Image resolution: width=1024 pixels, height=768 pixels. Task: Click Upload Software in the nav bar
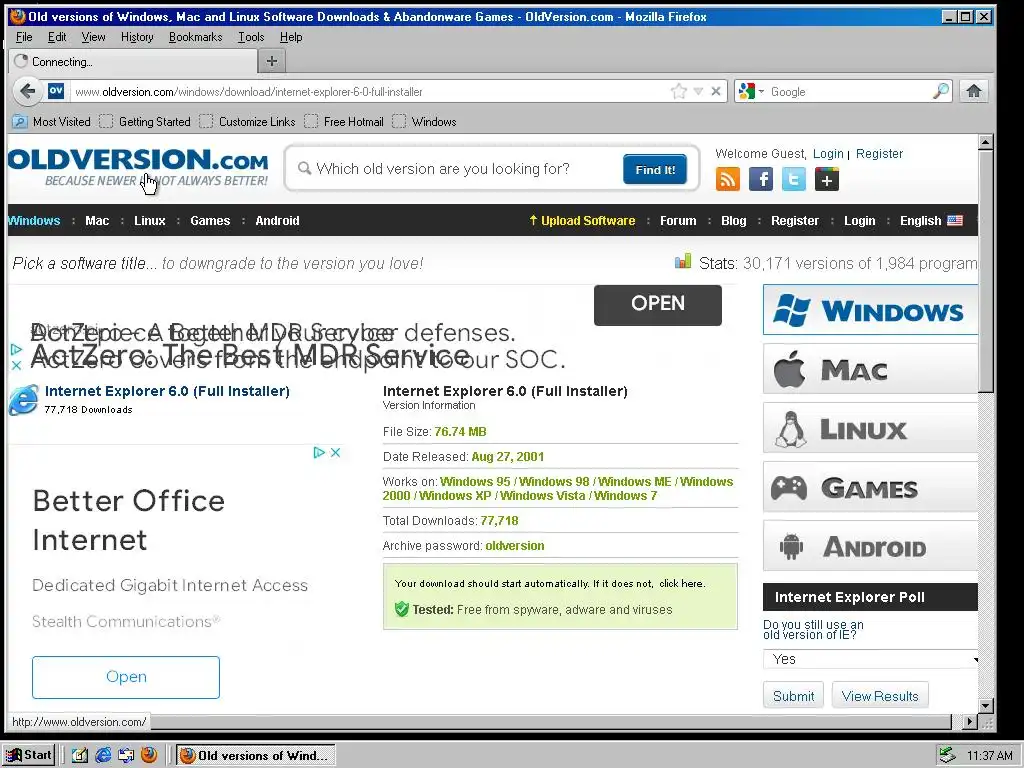point(582,221)
